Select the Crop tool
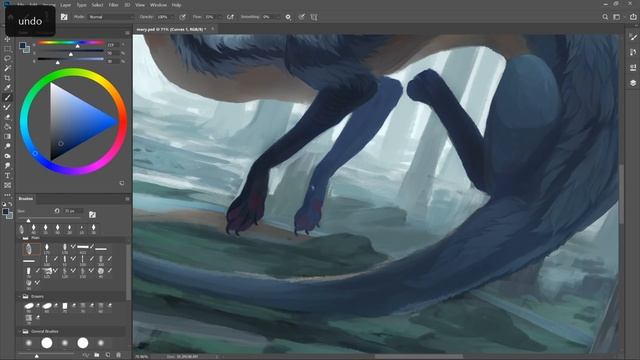Viewport: 640px width, 360px height. coord(7,78)
